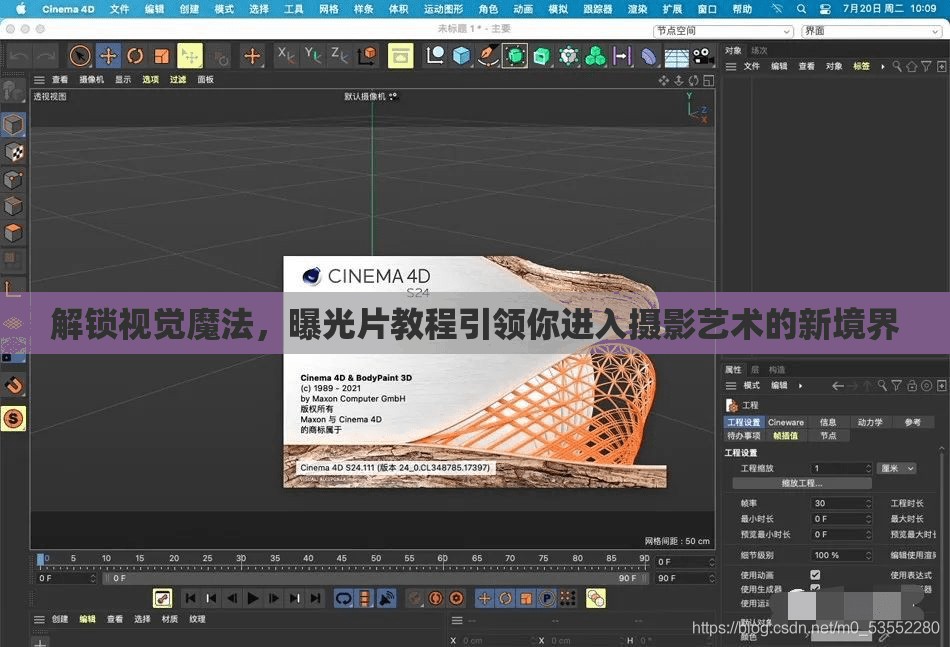The width and height of the screenshot is (950, 647).
Task: Open the 文件 menu in menu bar
Action: pyautogui.click(x=119, y=9)
